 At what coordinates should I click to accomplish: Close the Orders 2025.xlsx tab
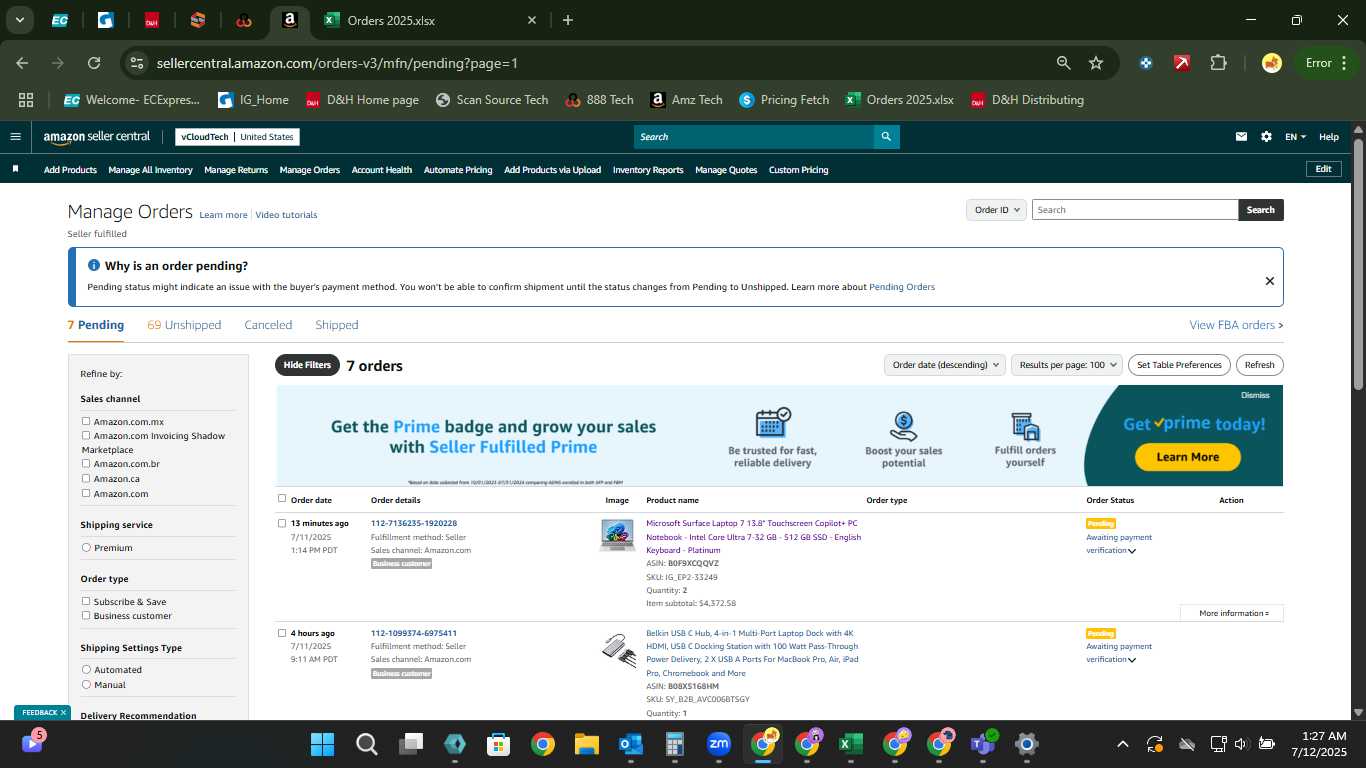(x=532, y=20)
